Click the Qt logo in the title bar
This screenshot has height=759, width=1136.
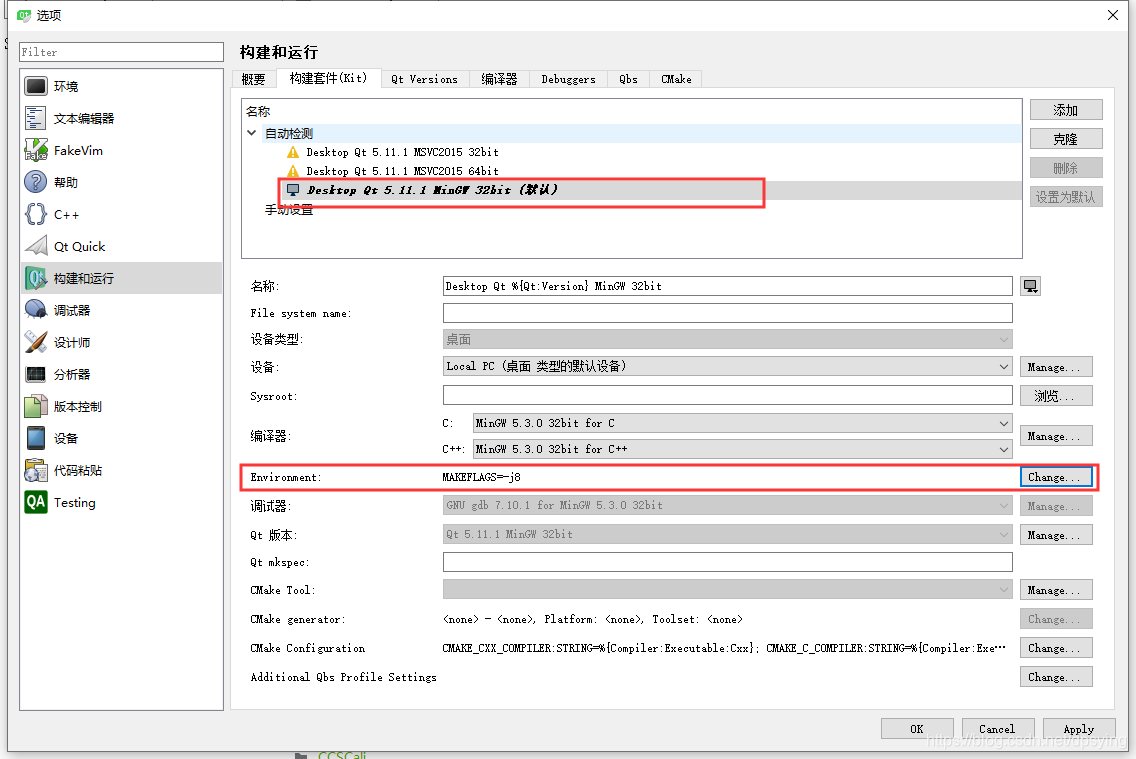[24, 14]
